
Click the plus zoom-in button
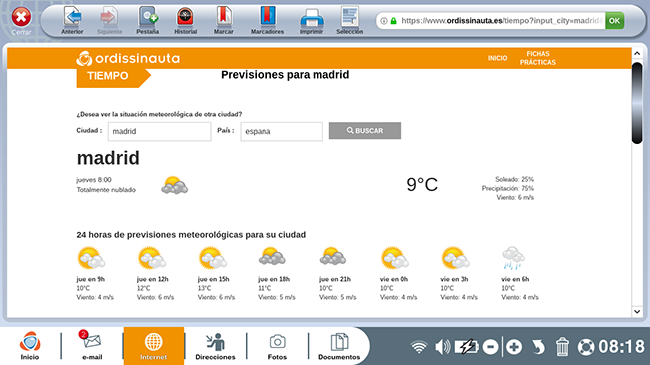[x=514, y=347]
